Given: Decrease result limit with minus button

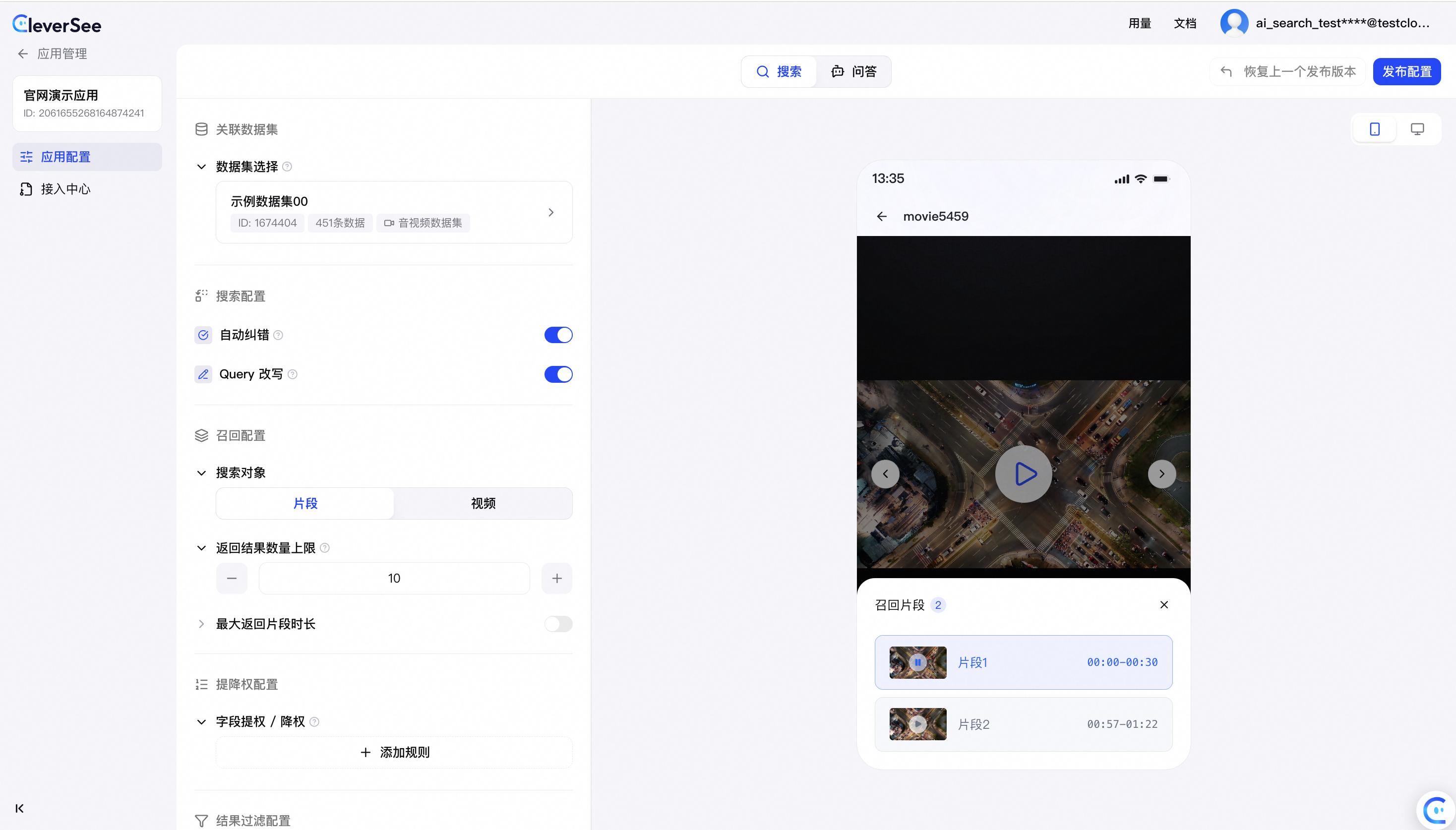Looking at the screenshot, I should coord(232,578).
